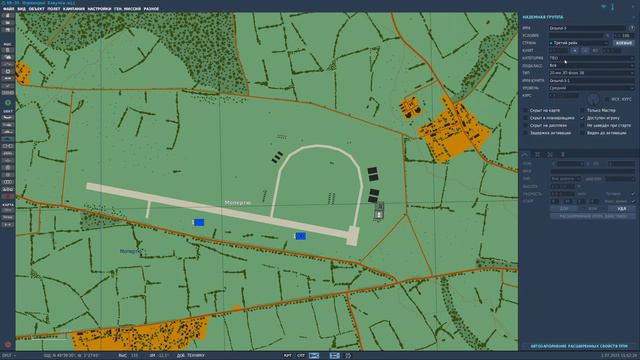Open the ВИД menu
640x360 pixels.
(x=22, y=9)
